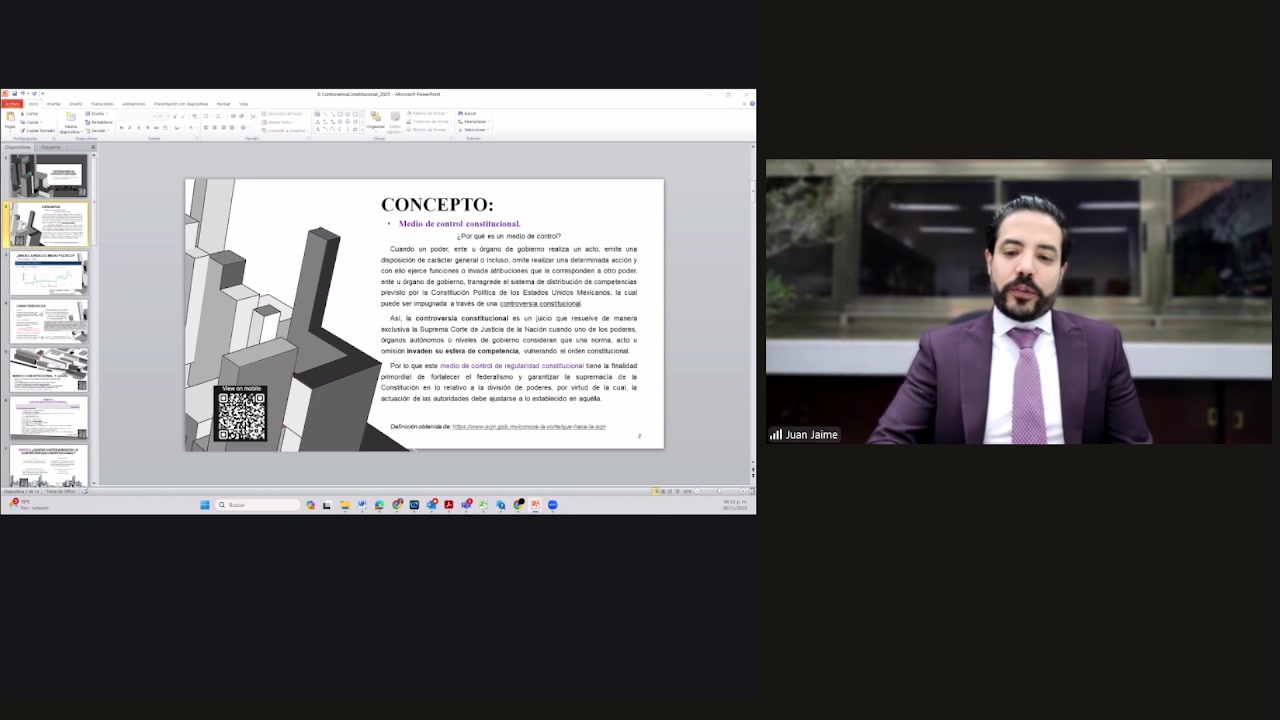The image size is (1280, 720).
Task: Switch to the Animaciones ribbon tab
Action: pos(134,104)
